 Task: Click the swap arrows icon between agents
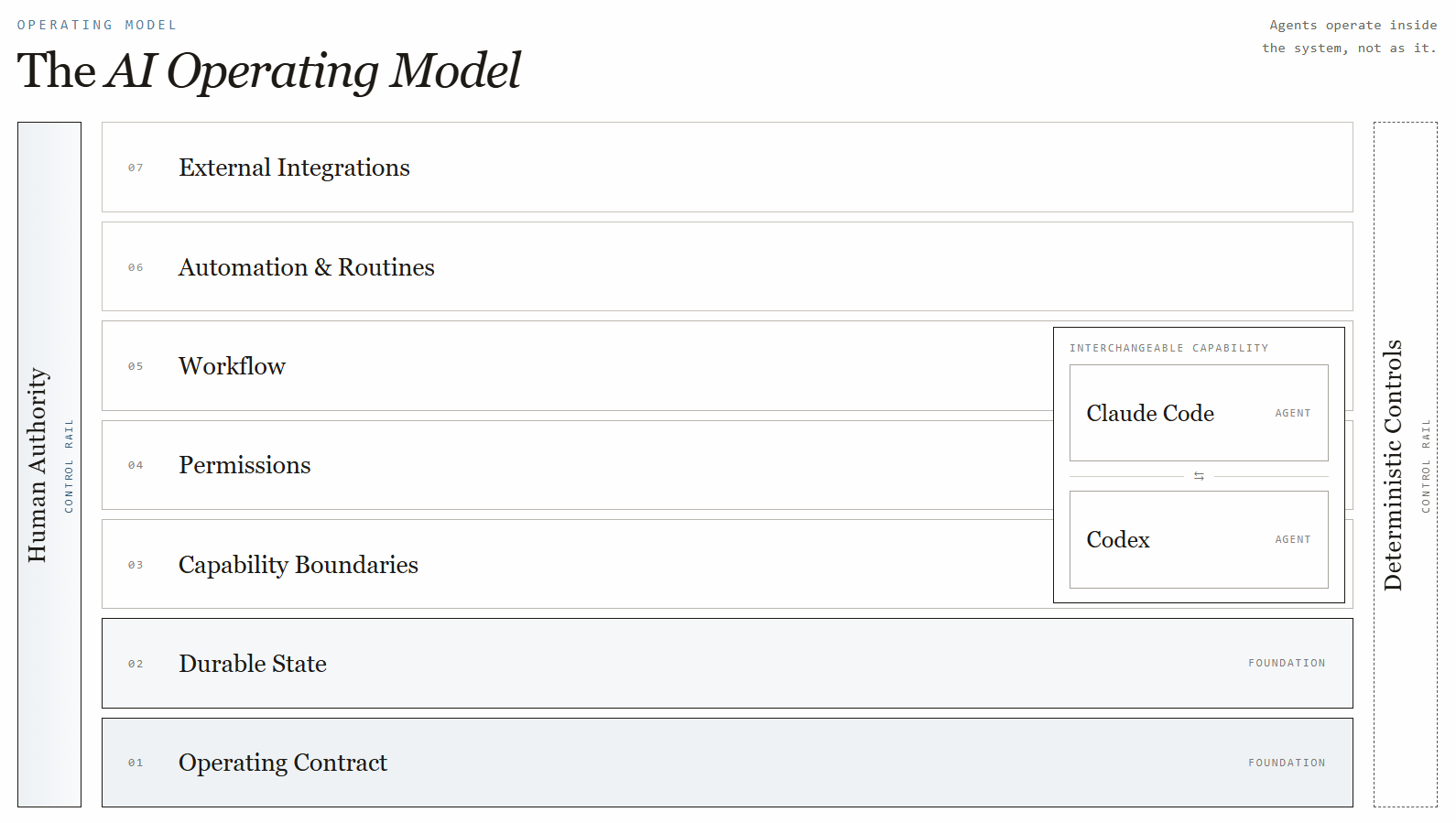point(1199,476)
